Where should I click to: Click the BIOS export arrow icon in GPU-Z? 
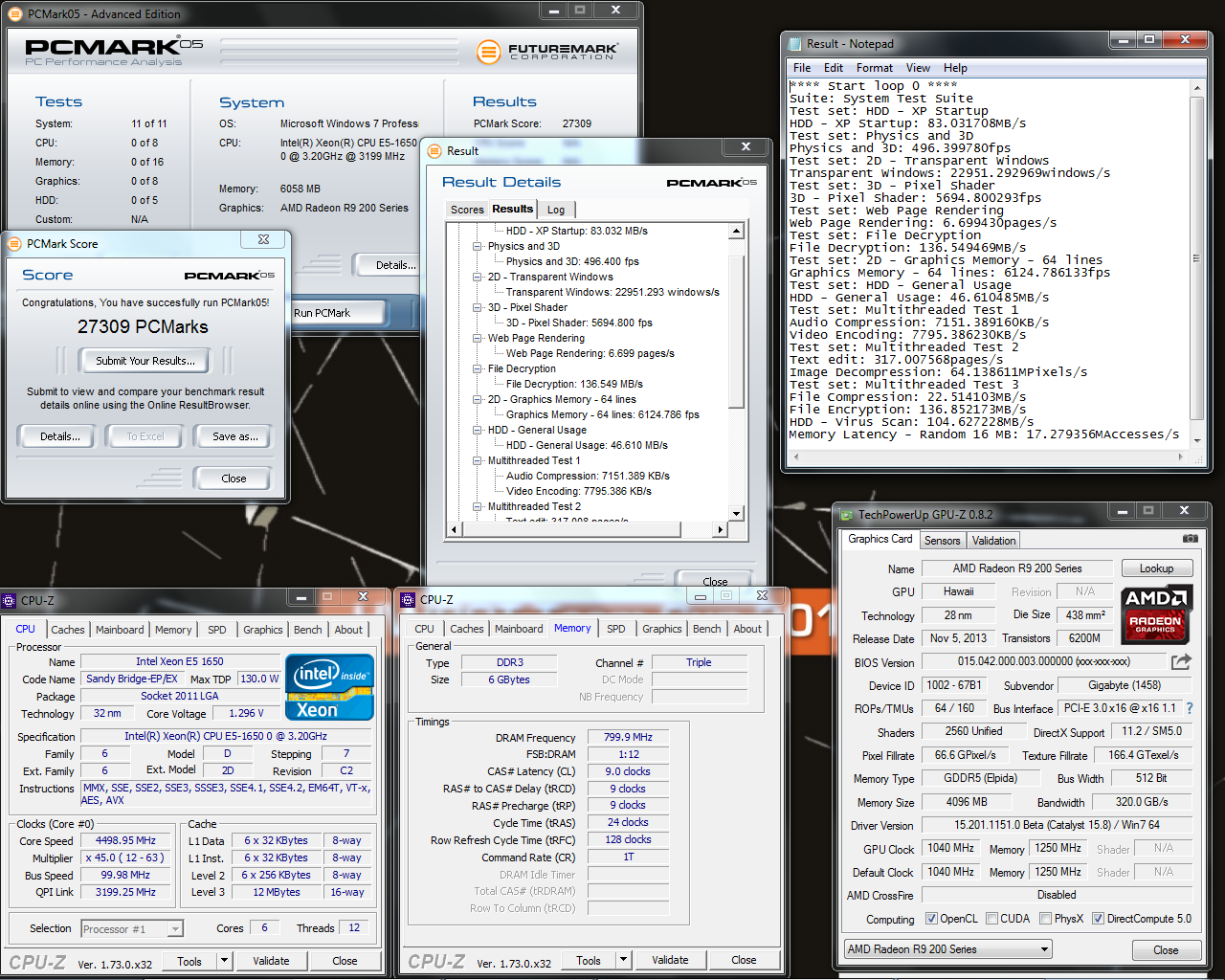click(x=1182, y=661)
